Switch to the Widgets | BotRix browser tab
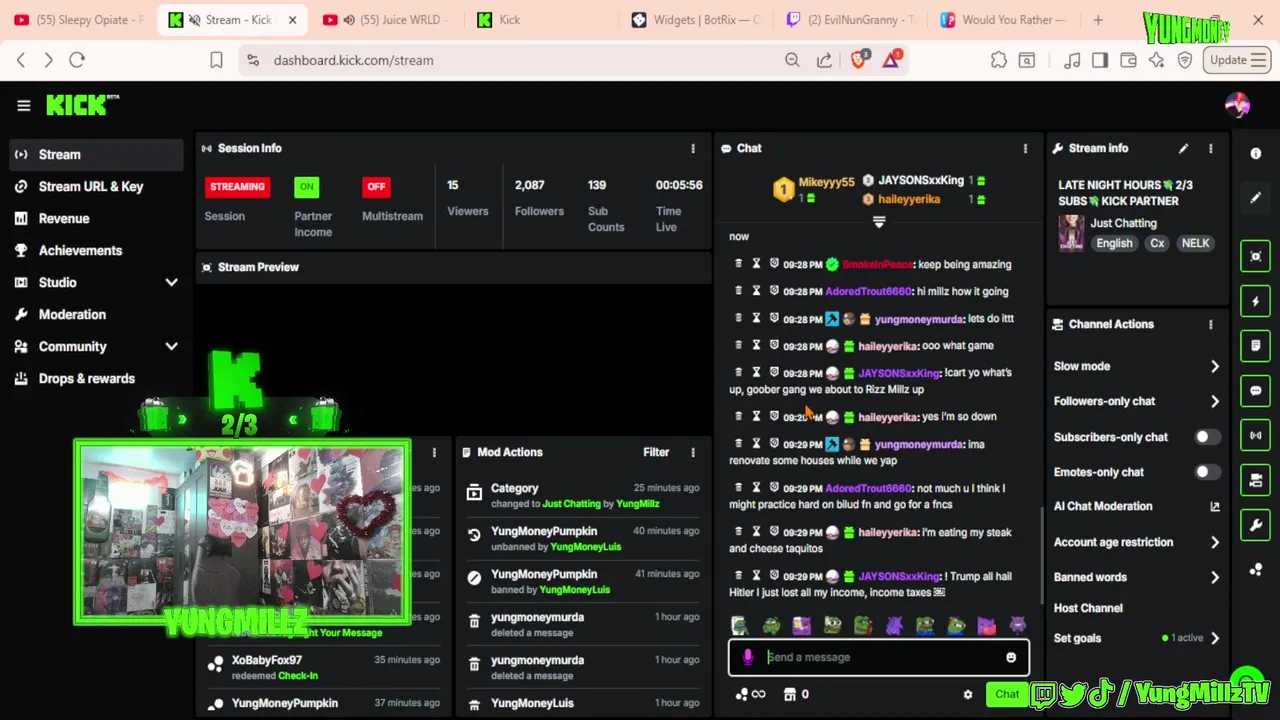Screen dimensions: 1280x720 point(695,20)
